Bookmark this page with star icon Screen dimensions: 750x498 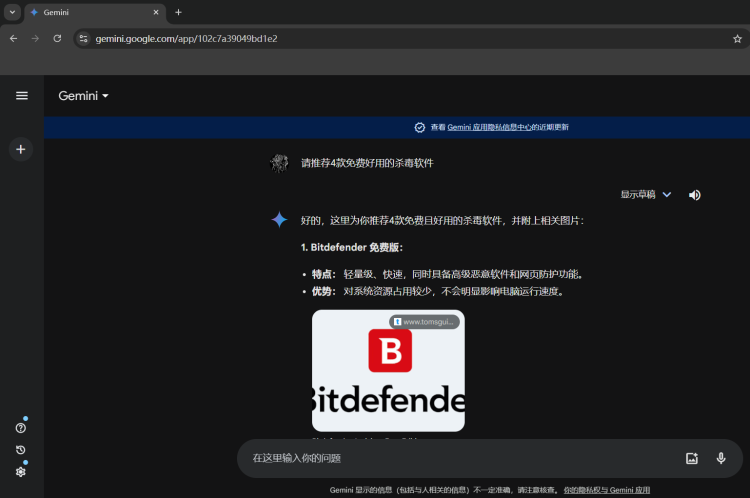[x=737, y=38]
